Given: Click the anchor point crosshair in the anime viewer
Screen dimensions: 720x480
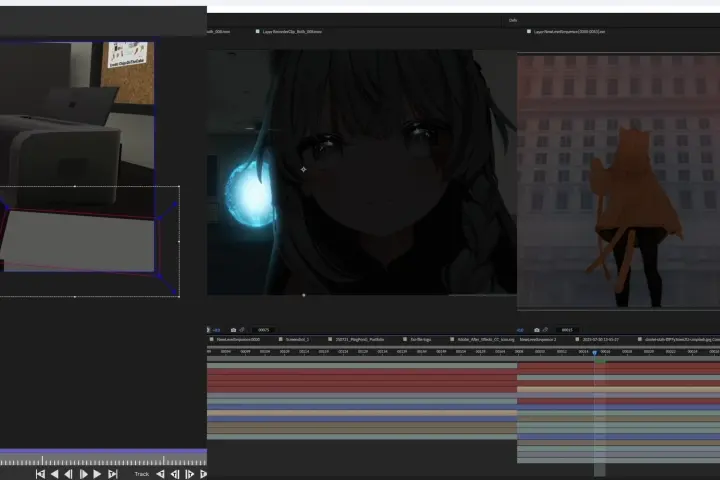Looking at the screenshot, I should coord(304,169).
